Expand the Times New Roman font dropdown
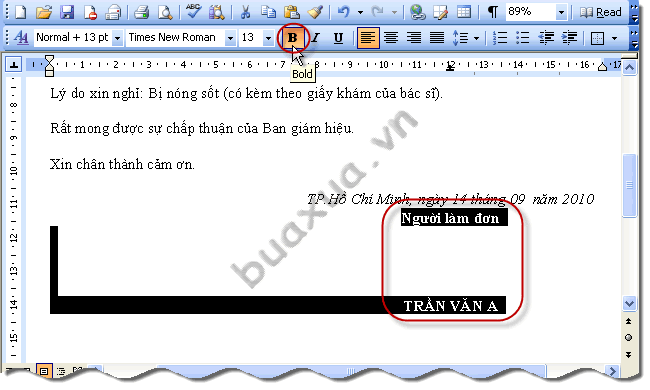 click(230, 38)
